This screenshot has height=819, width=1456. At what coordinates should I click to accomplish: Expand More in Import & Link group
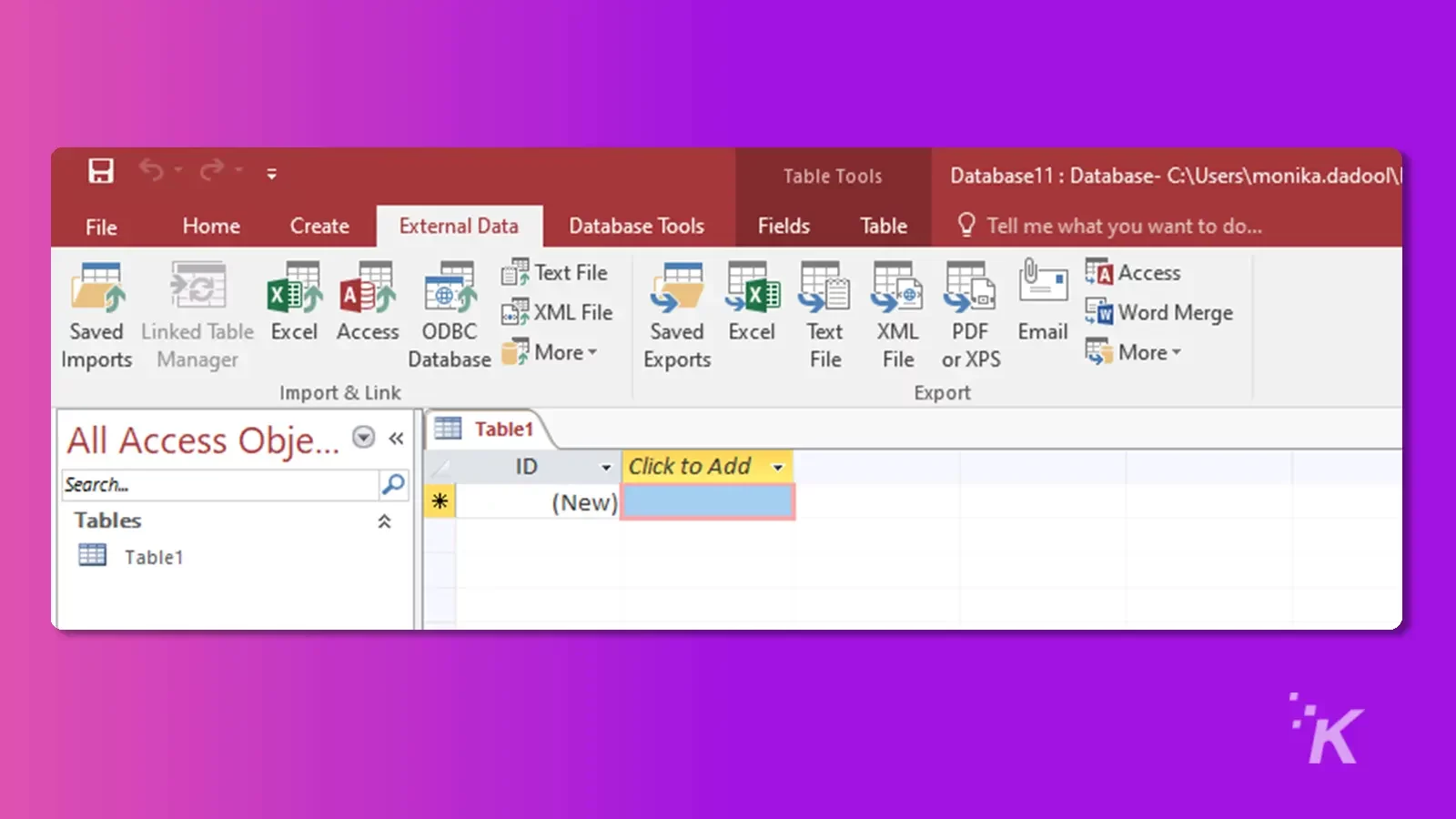point(550,352)
